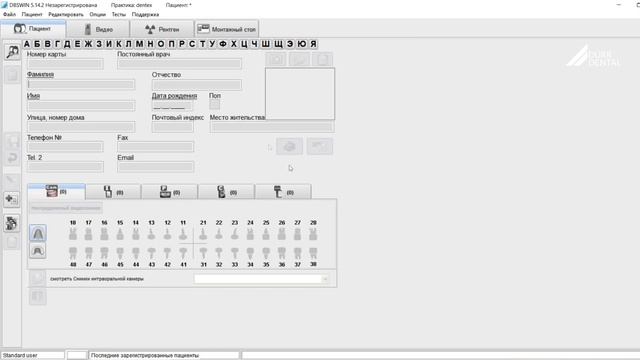Select tooth 23 in the dental chart
Image resolution: width=640 pixels, height=360 pixels.
coord(234,234)
